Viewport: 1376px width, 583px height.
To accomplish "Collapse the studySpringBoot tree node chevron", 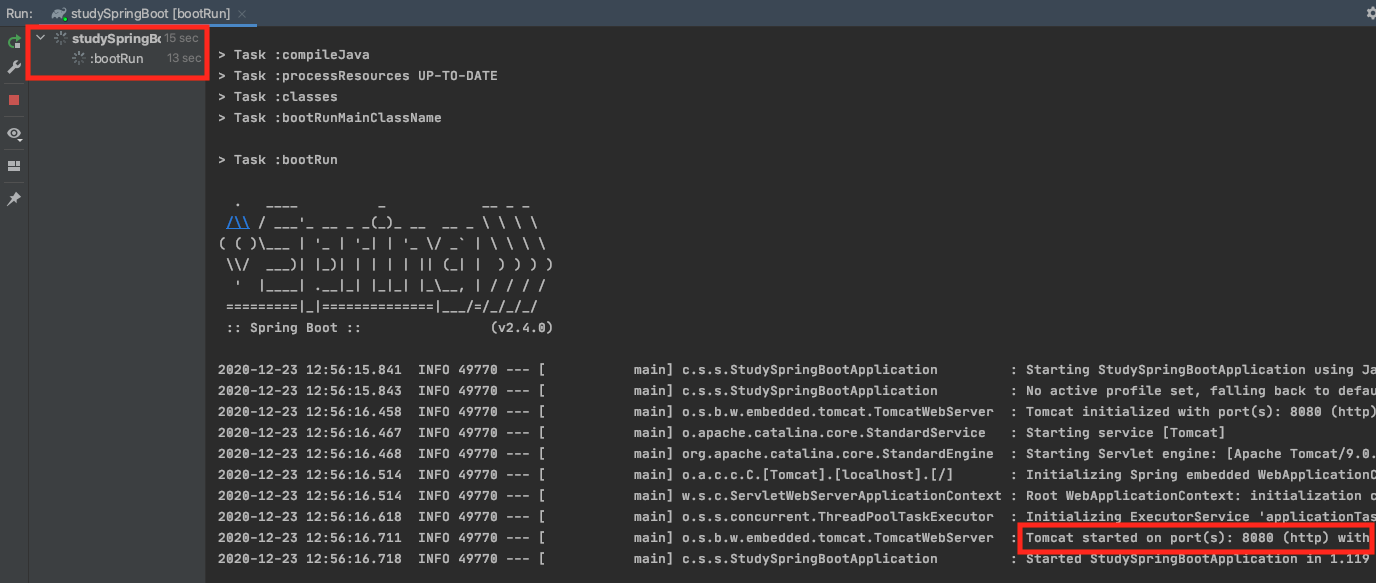I will pos(40,38).
